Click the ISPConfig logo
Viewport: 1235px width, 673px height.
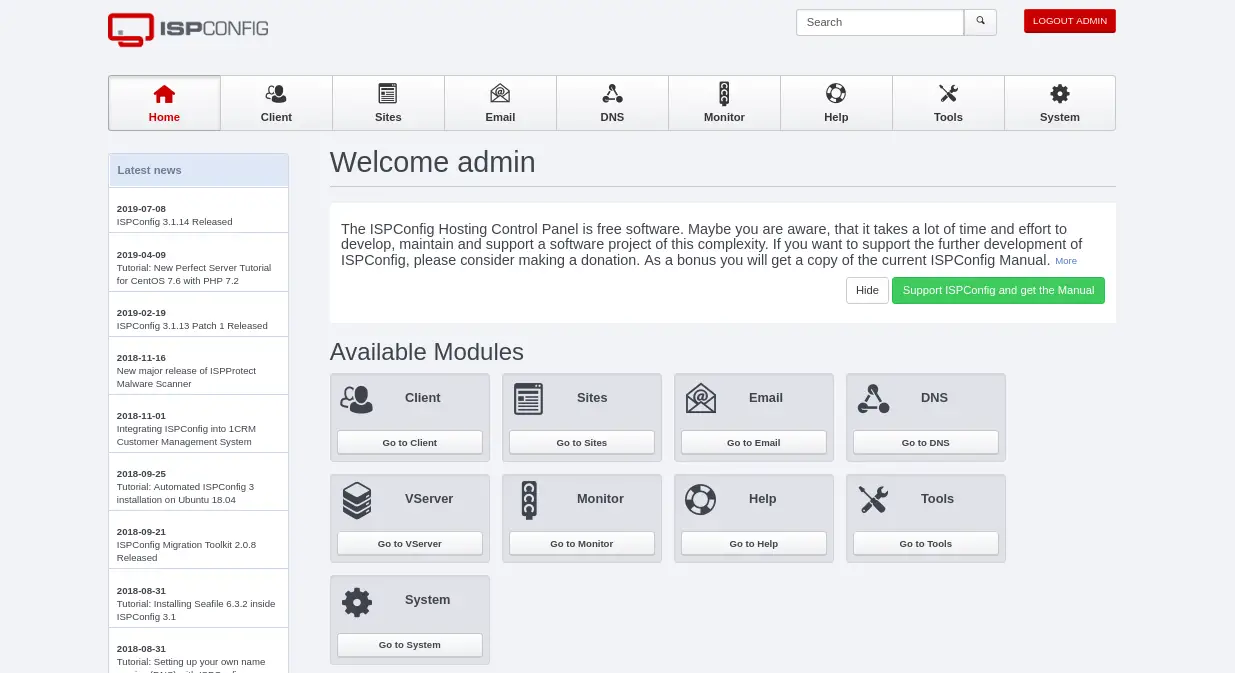[188, 29]
